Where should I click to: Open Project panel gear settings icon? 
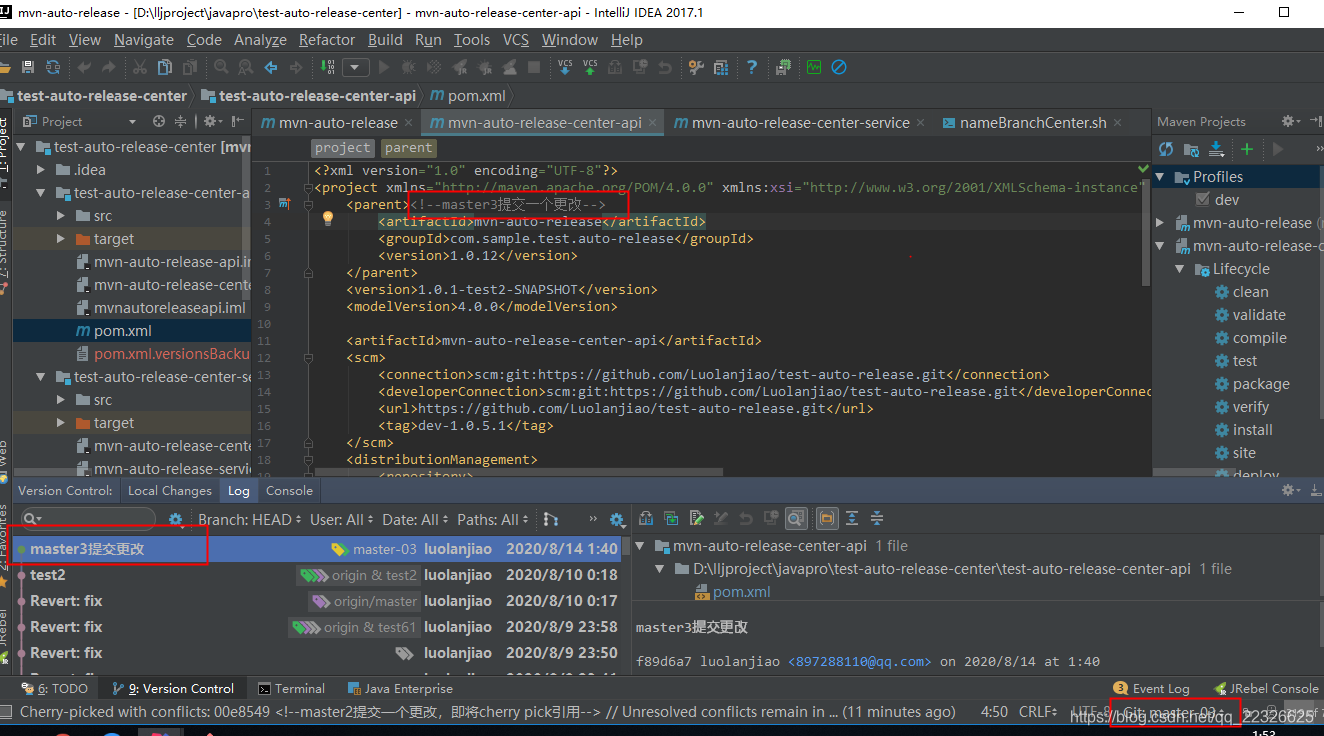point(212,121)
